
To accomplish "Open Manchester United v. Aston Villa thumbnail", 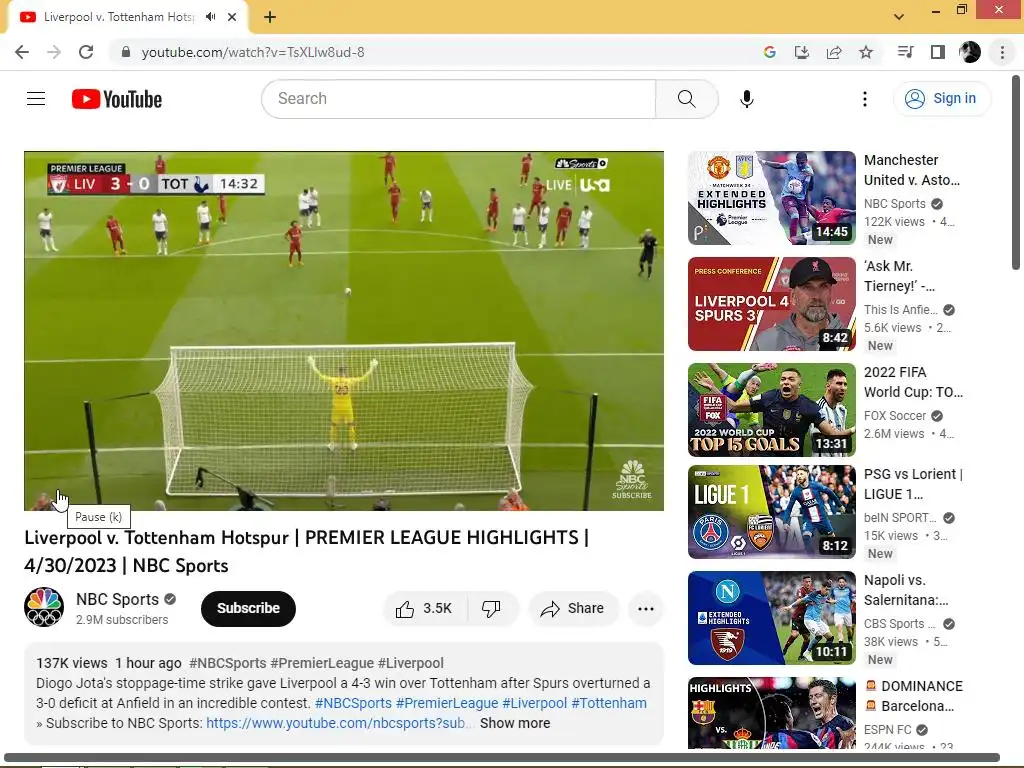I will click(772, 198).
